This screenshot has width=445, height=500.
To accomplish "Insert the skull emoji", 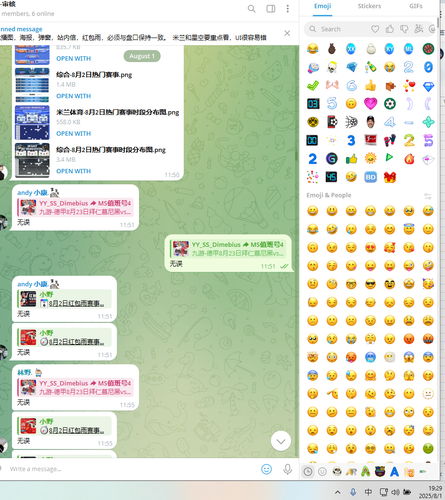I will coord(332,67).
